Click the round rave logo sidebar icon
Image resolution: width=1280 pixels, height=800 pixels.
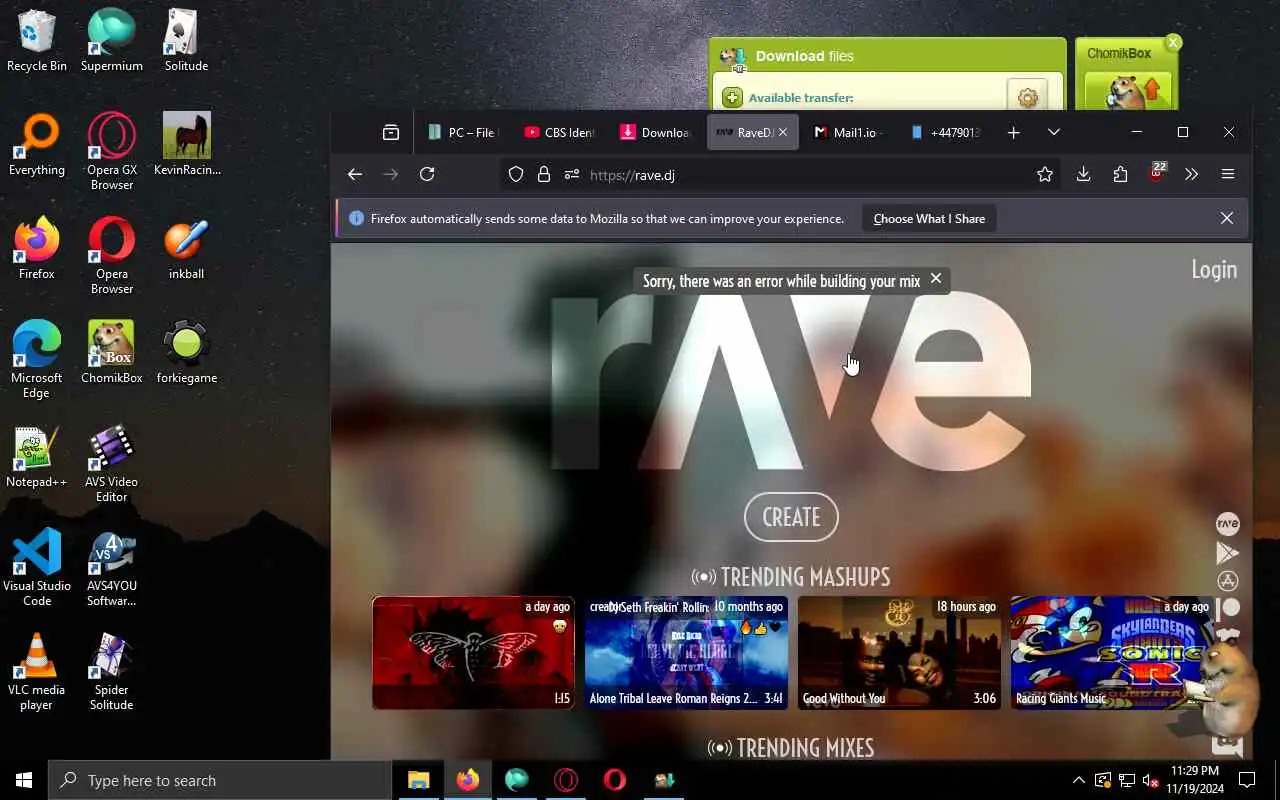[1227, 524]
